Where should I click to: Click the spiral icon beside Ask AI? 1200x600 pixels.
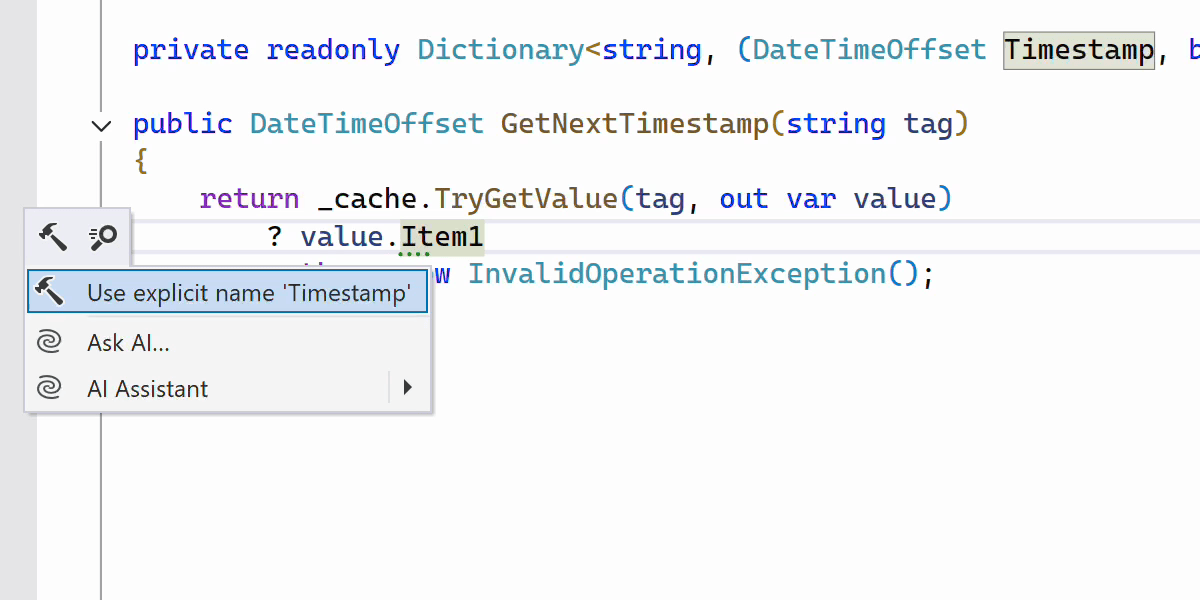[x=48, y=343]
